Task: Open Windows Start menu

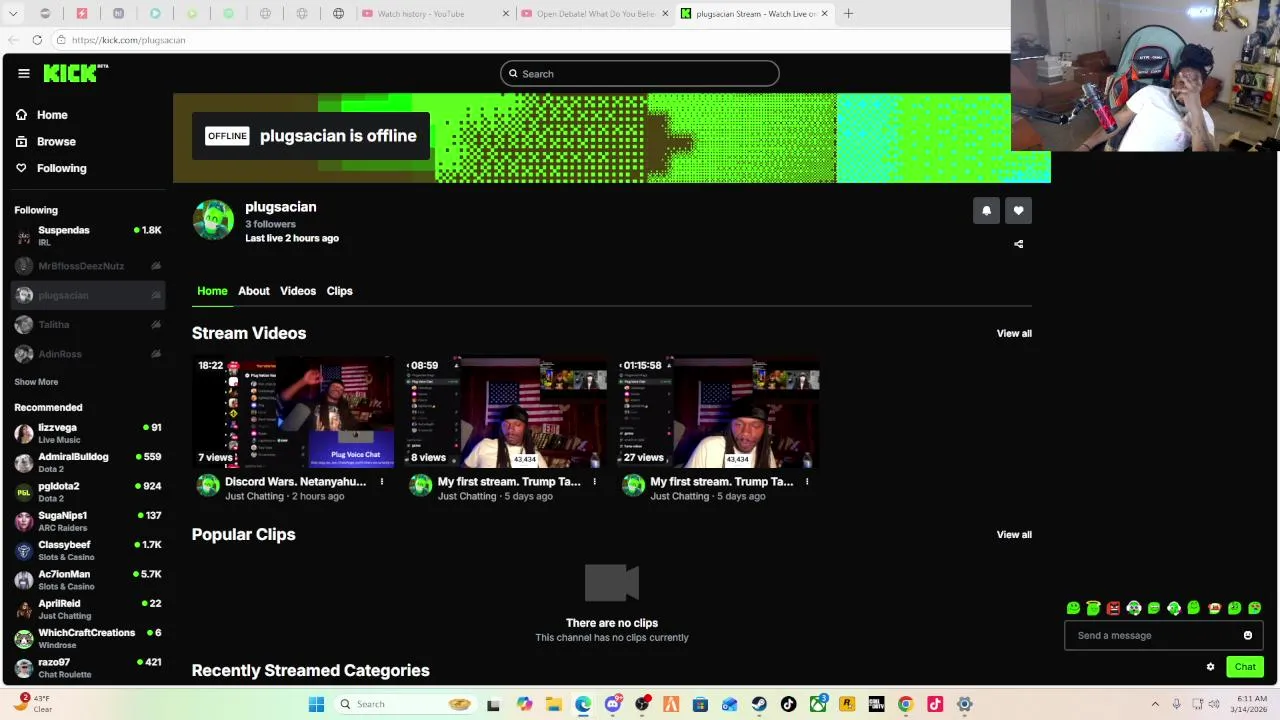Action: pos(316,704)
